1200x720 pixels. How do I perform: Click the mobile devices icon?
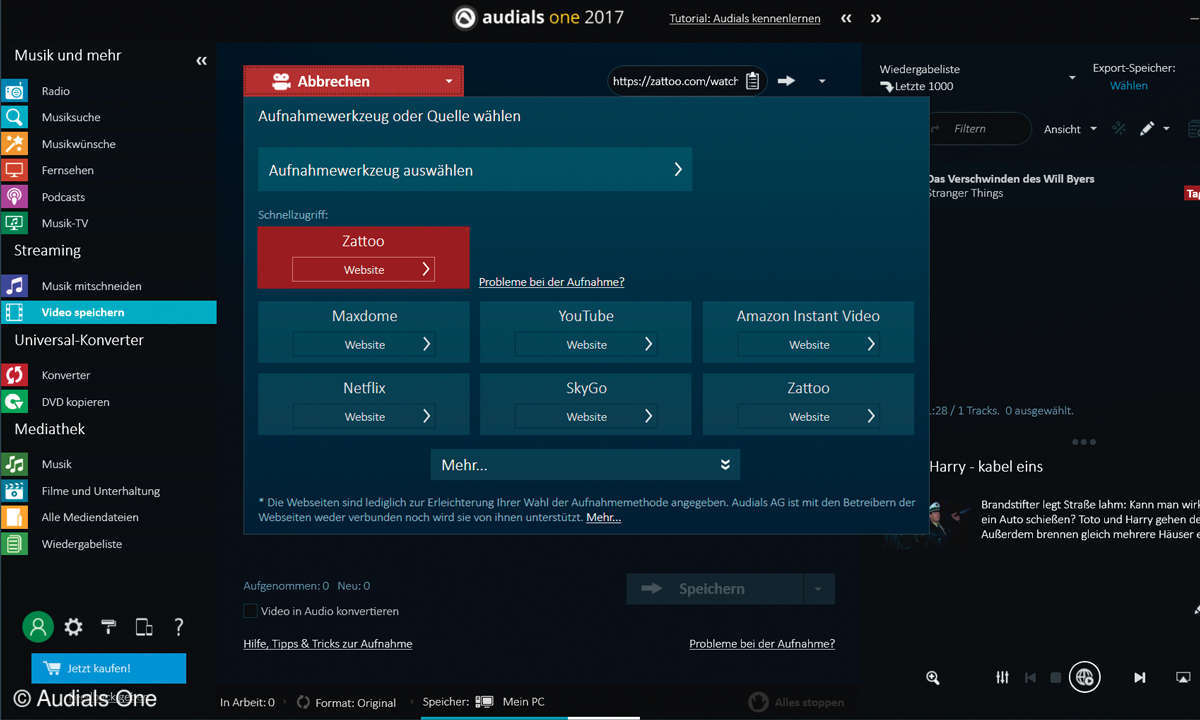(144, 627)
